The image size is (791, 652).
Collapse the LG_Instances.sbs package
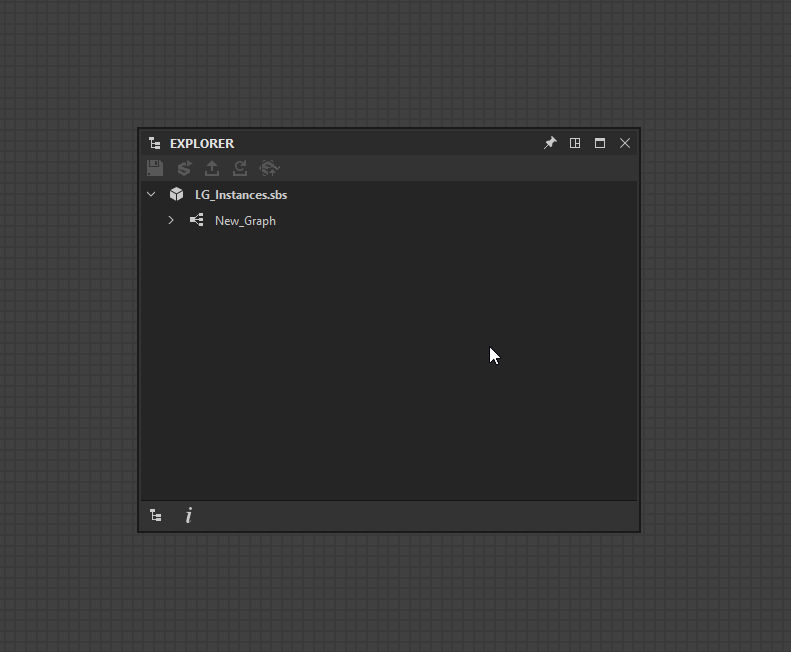tap(151, 194)
